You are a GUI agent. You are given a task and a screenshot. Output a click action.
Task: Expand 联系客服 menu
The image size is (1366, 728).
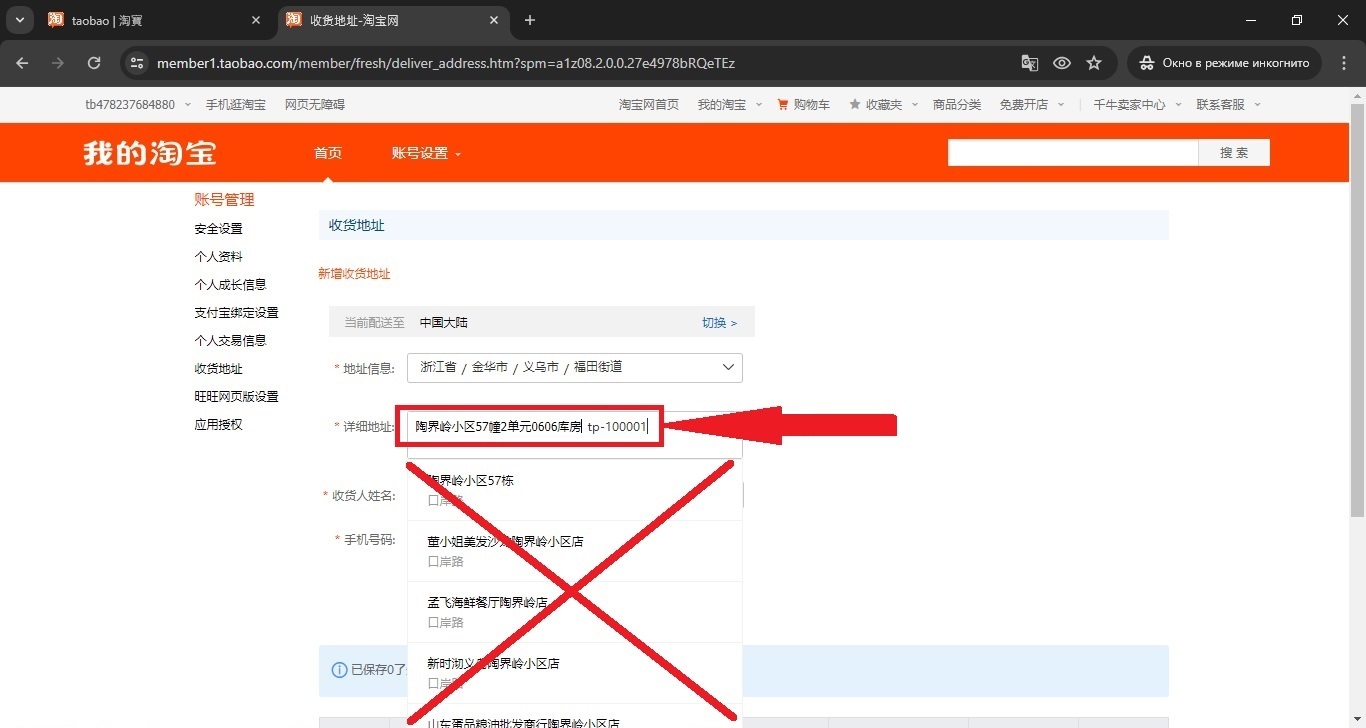point(1228,104)
